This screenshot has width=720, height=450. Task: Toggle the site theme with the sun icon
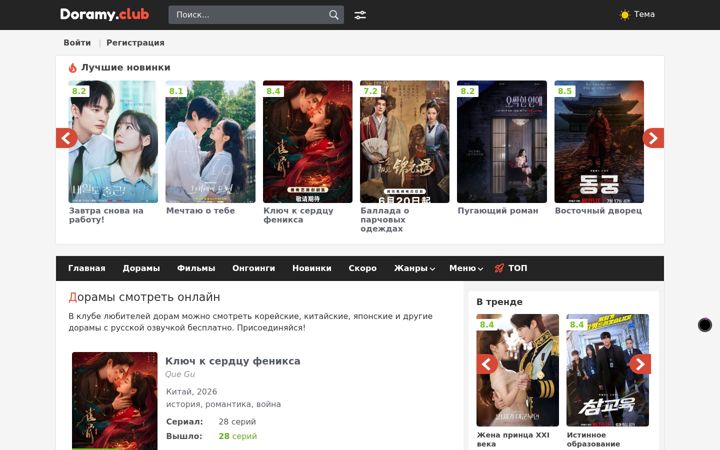click(x=624, y=15)
